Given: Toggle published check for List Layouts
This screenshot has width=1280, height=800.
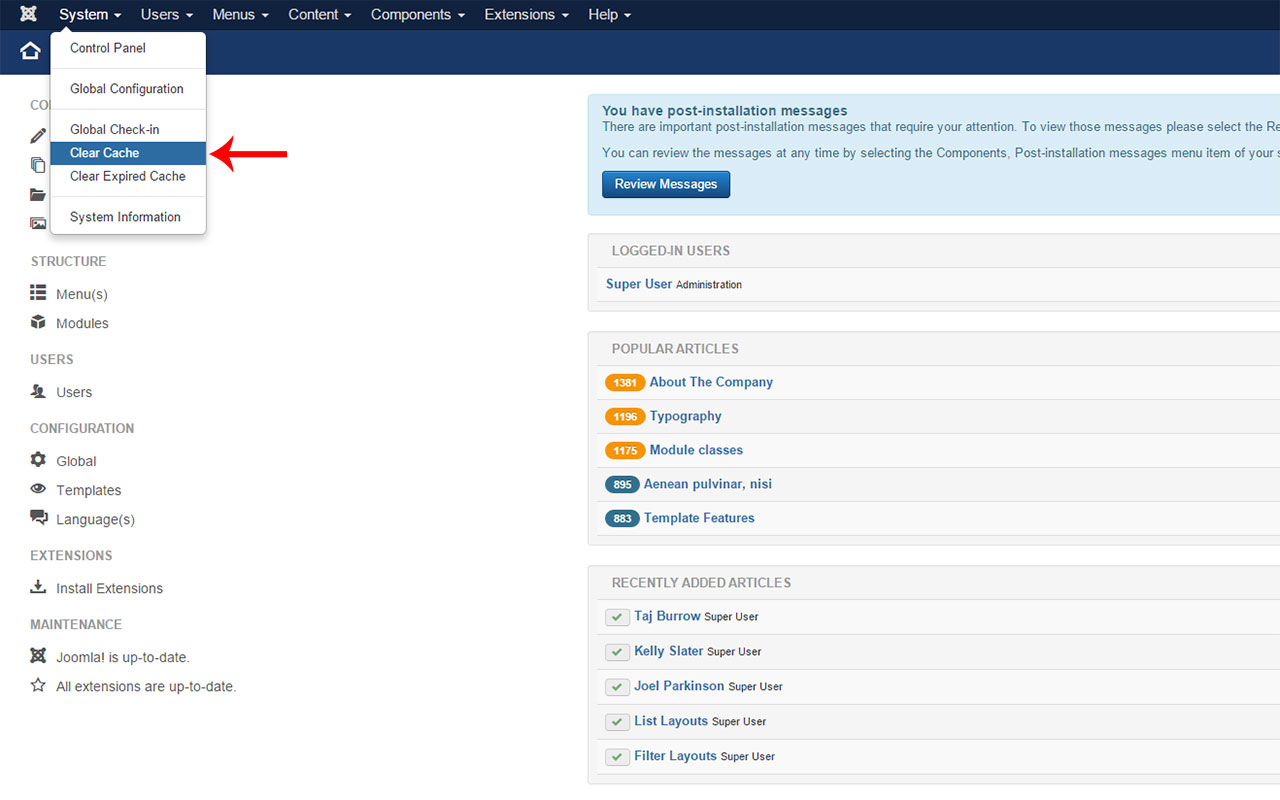Looking at the screenshot, I should 617,722.
